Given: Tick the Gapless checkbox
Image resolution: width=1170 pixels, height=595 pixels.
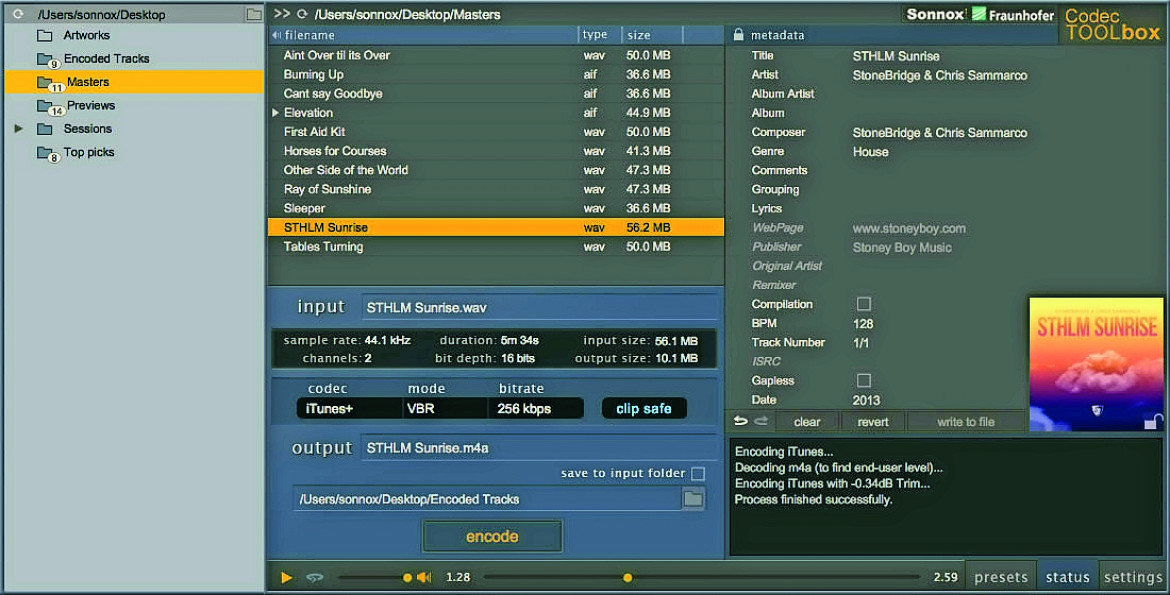Looking at the screenshot, I should tap(863, 381).
